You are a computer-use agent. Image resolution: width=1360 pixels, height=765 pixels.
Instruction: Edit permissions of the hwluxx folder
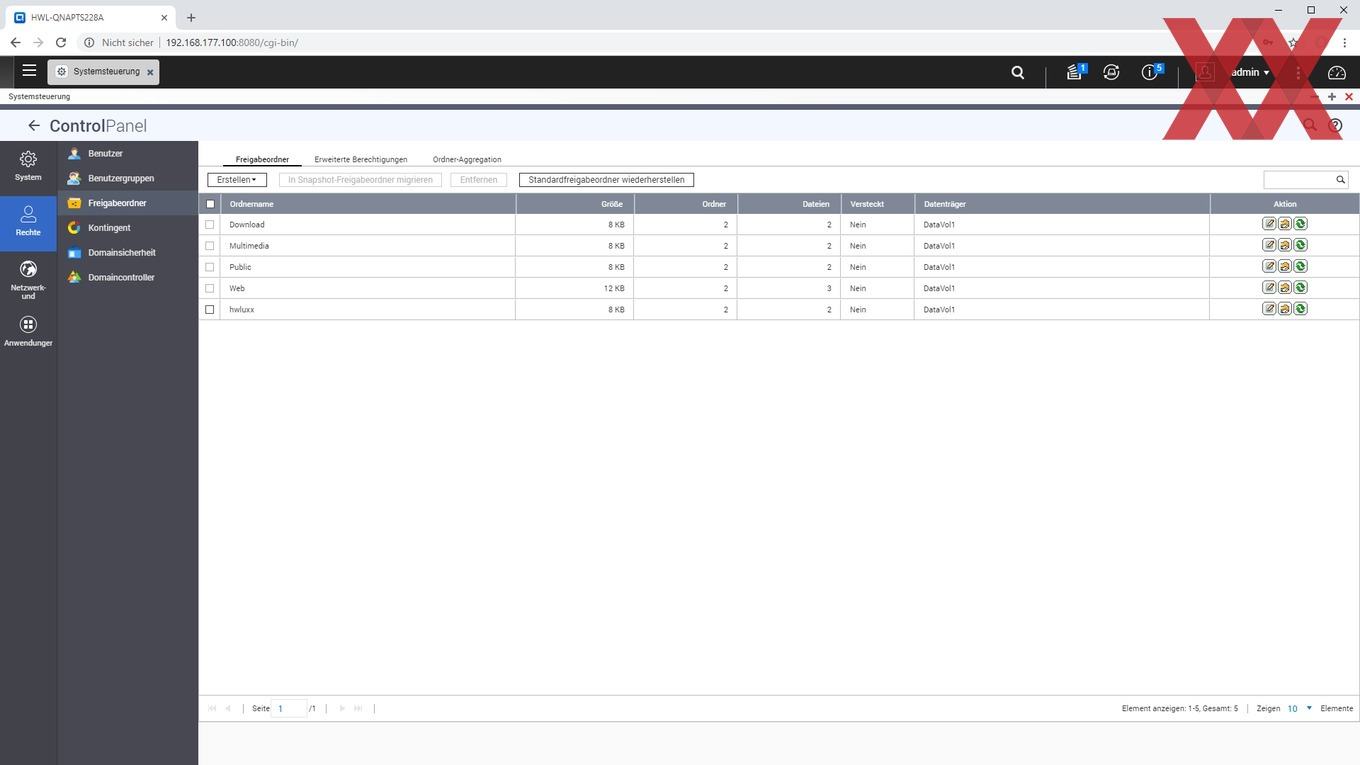pyautogui.click(x=1285, y=309)
